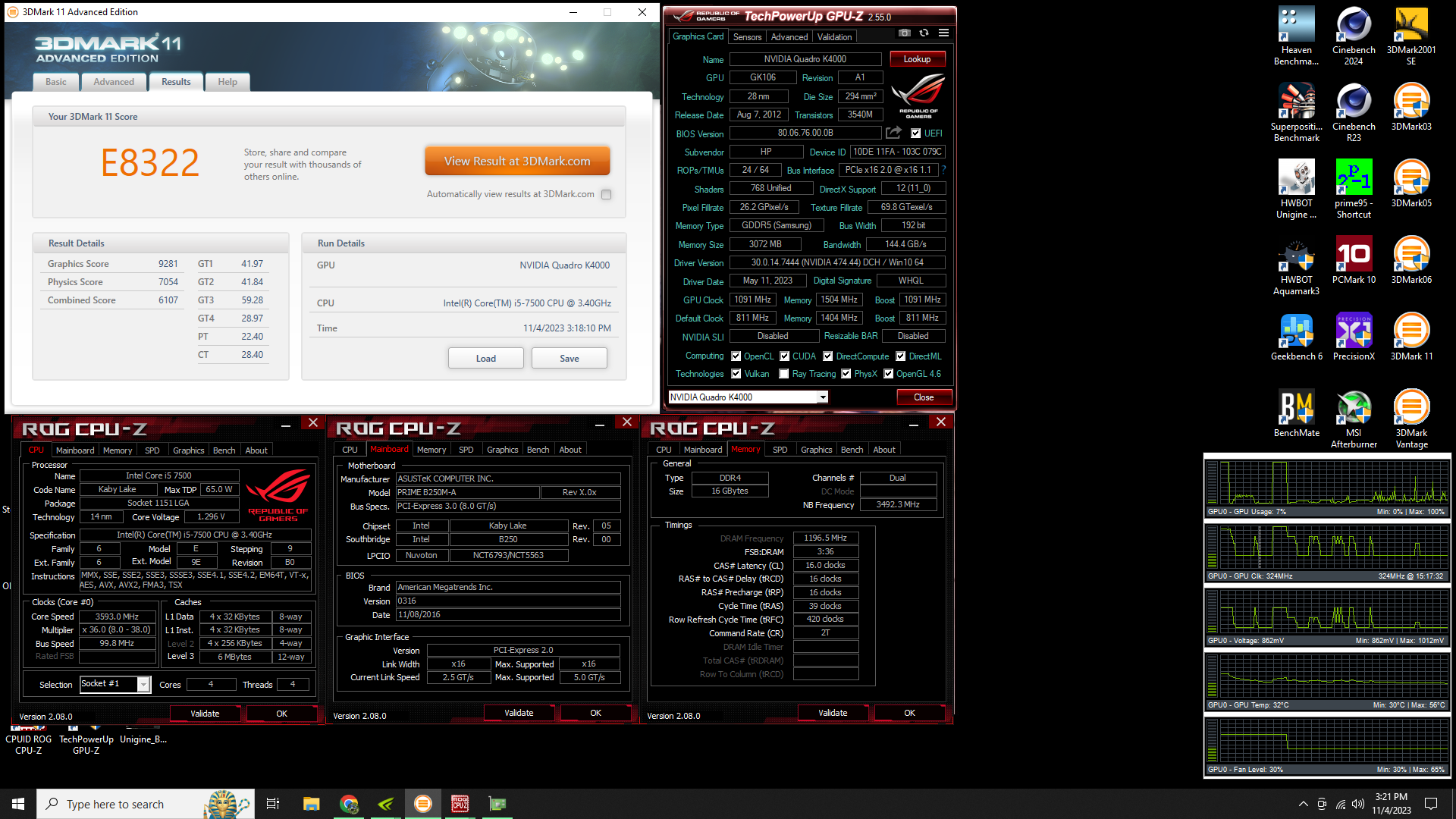
Task: Toggle Ray Tracing checkbox in GPU-Z
Action: pyautogui.click(x=784, y=374)
